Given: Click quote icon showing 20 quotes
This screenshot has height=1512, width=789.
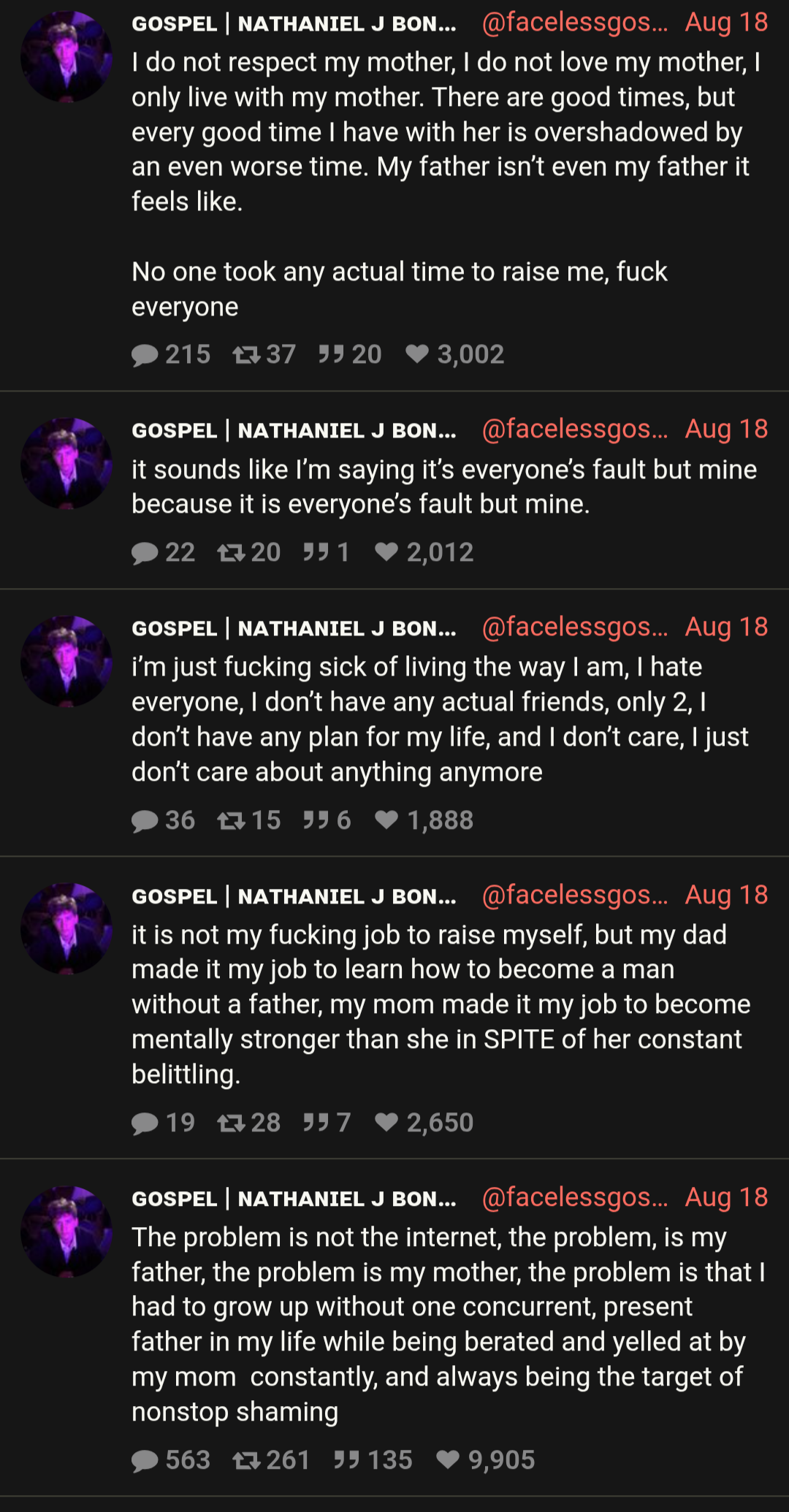Looking at the screenshot, I should (x=331, y=355).
